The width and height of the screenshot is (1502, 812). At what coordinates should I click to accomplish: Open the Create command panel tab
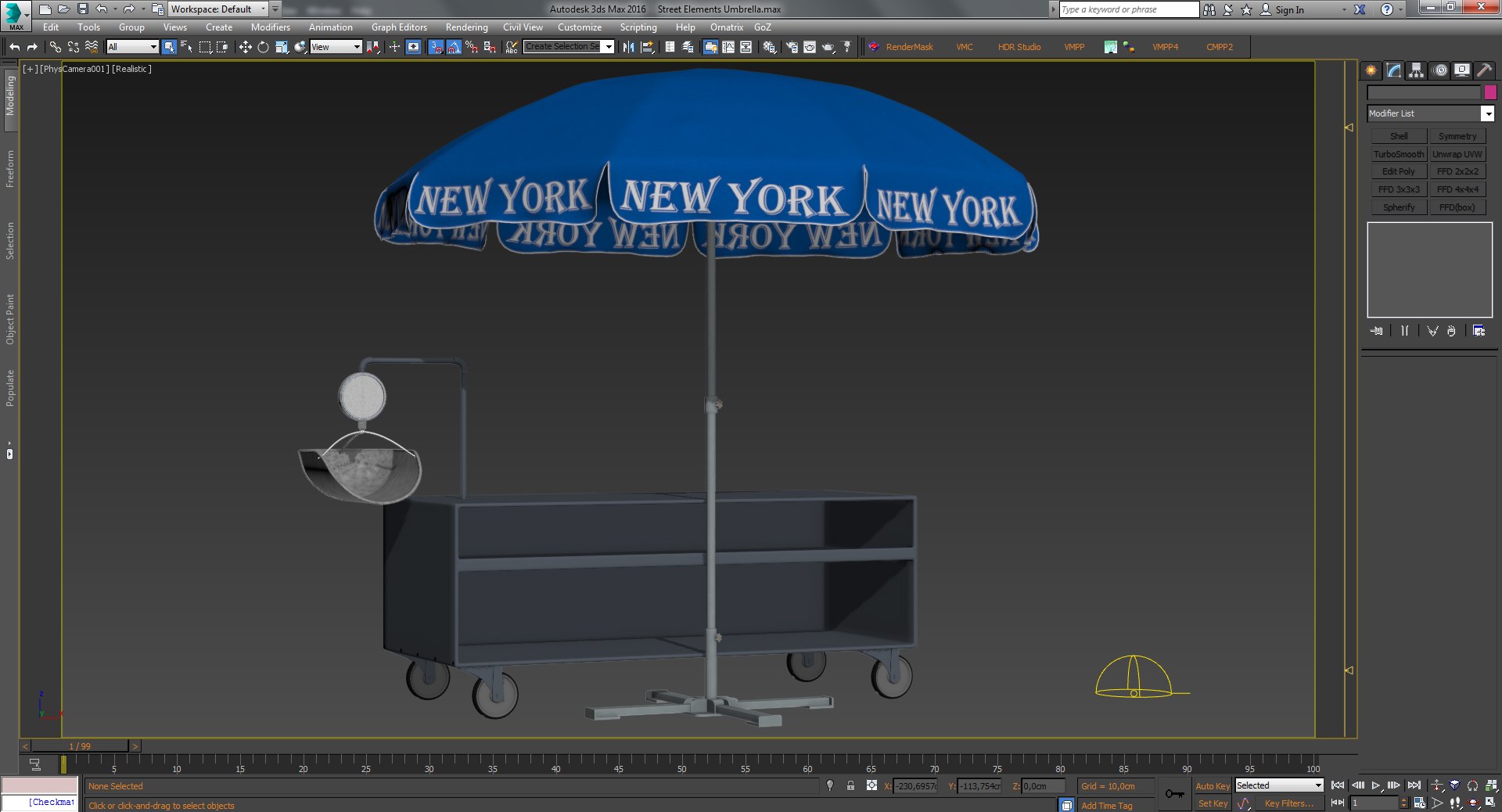pos(1371,70)
